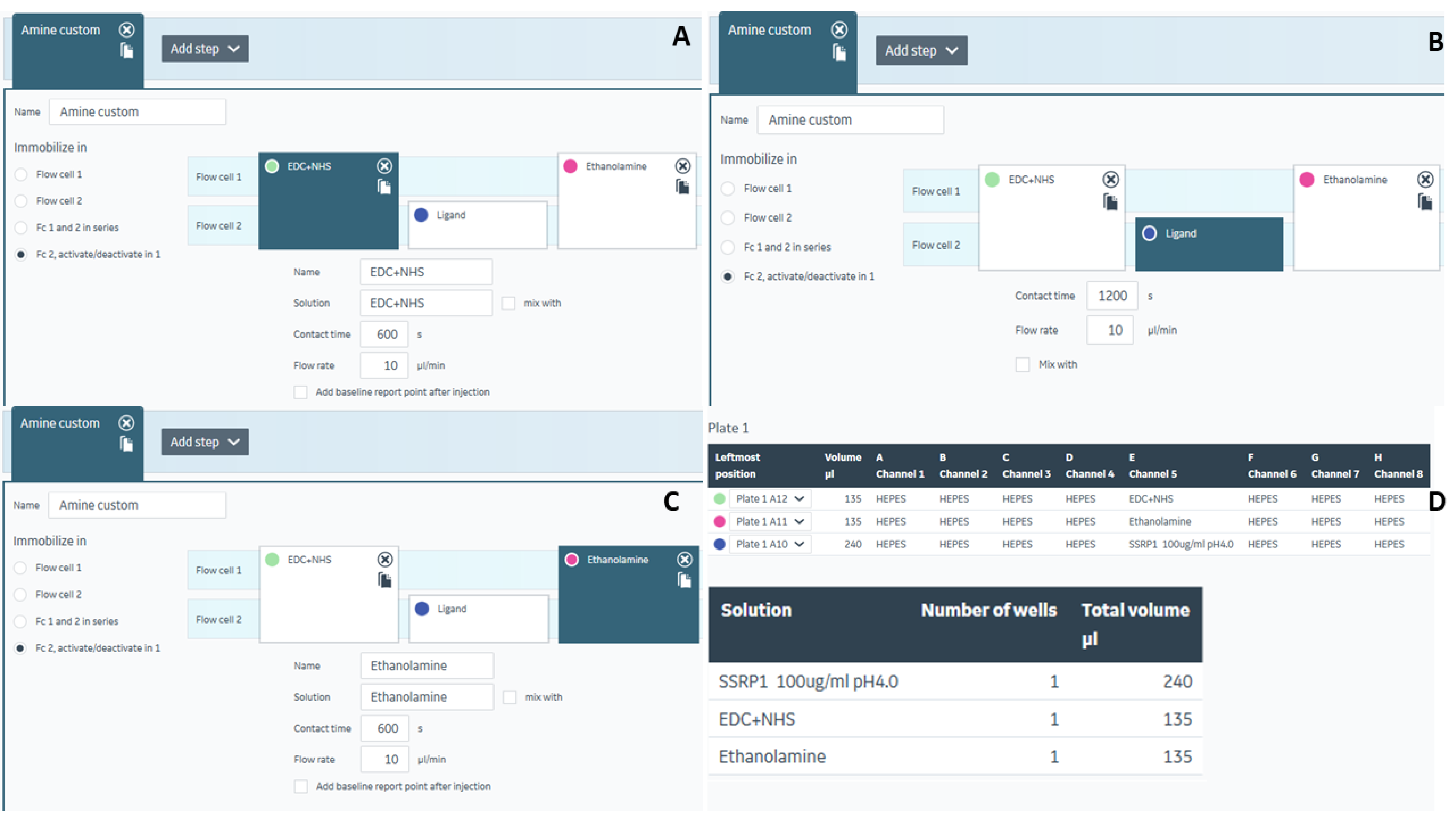Select Fc 1 and 2 in series in panel B
The width and height of the screenshot is (1456, 819).
tap(728, 247)
